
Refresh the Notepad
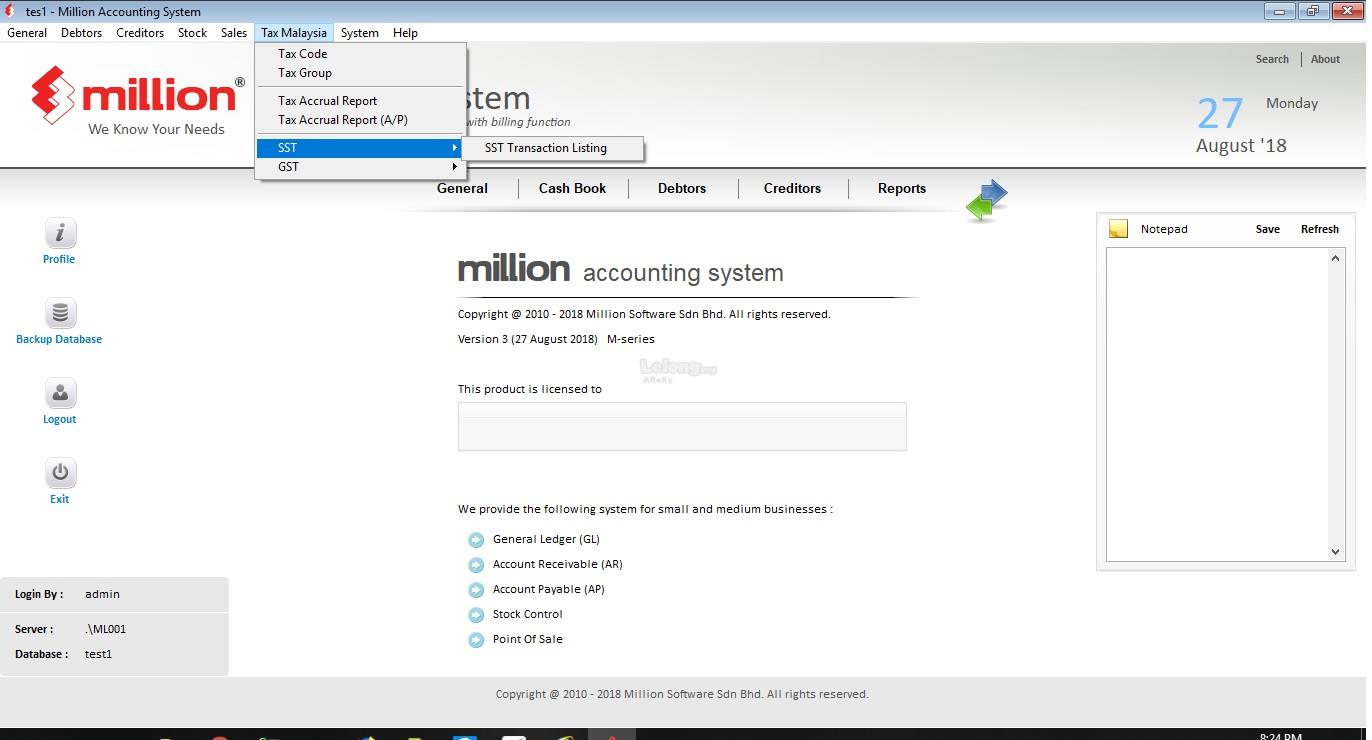point(1319,229)
